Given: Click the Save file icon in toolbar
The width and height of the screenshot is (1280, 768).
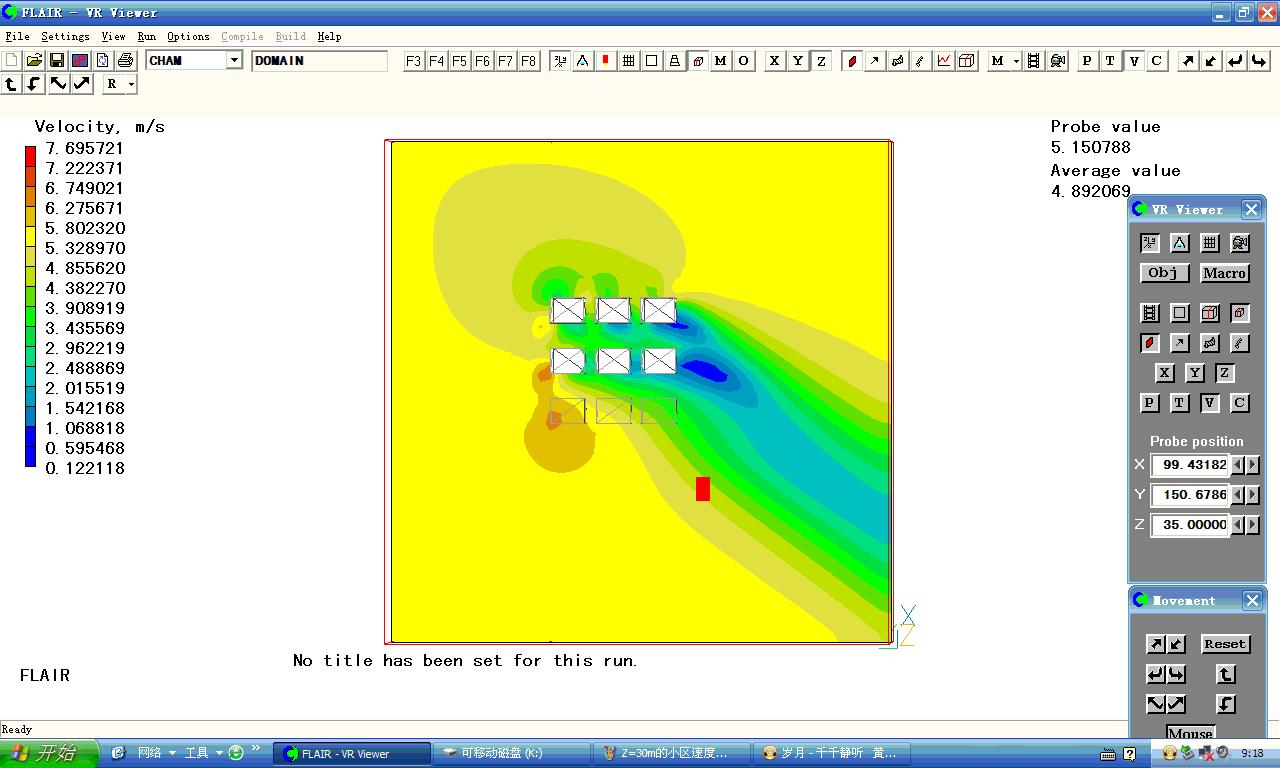Looking at the screenshot, I should pos(57,61).
